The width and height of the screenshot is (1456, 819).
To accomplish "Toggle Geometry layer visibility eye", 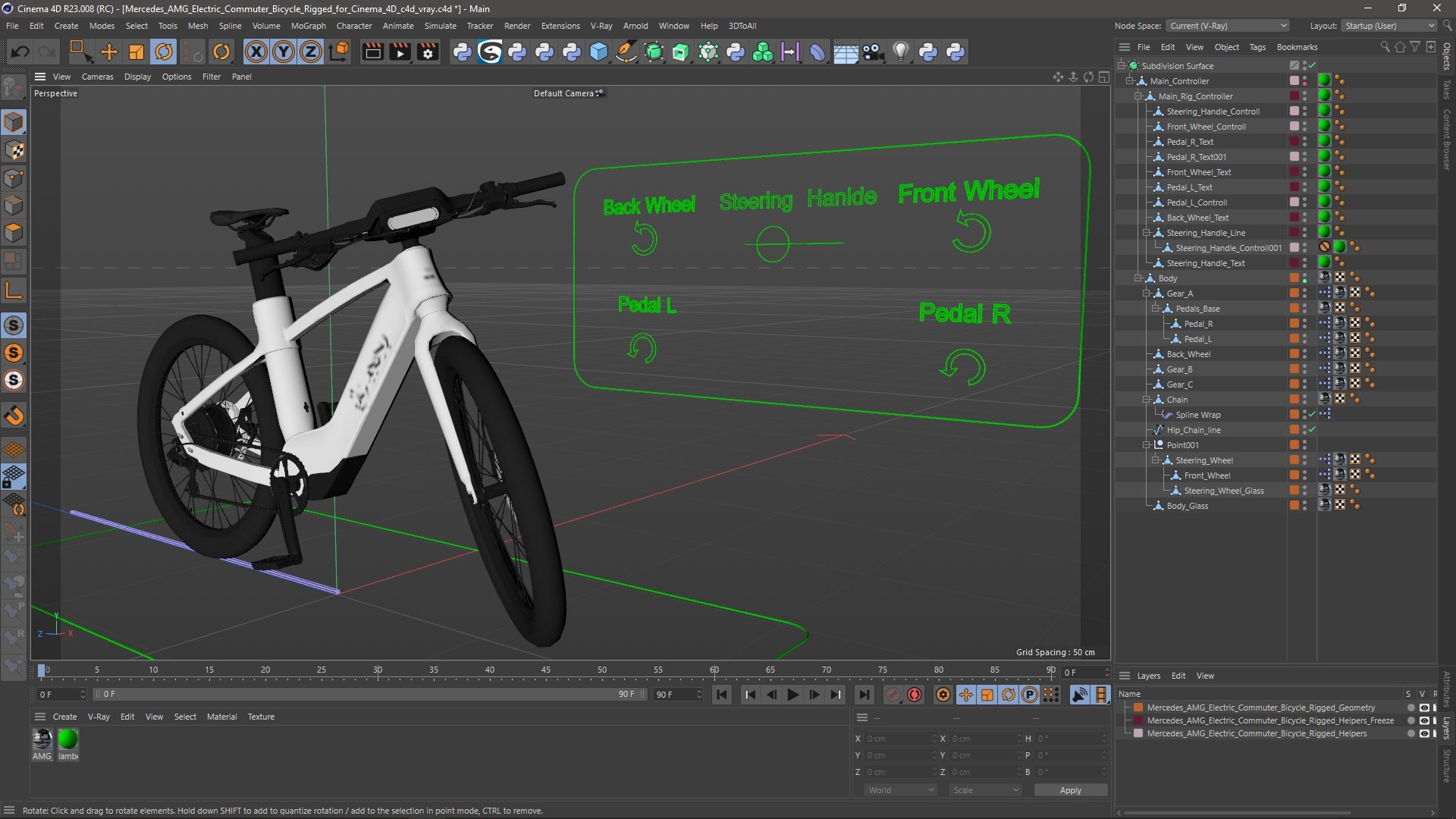I will [x=1424, y=708].
